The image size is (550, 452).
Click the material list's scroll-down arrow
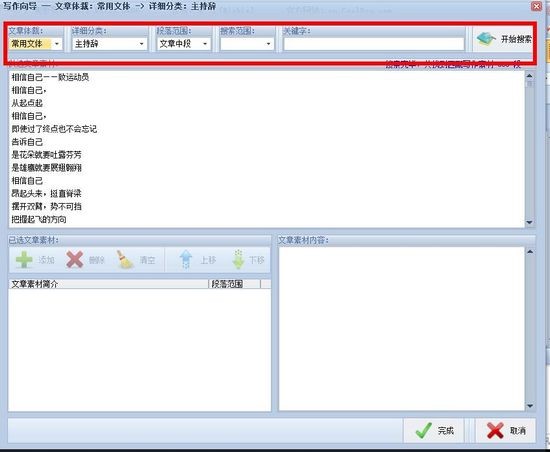(530, 222)
